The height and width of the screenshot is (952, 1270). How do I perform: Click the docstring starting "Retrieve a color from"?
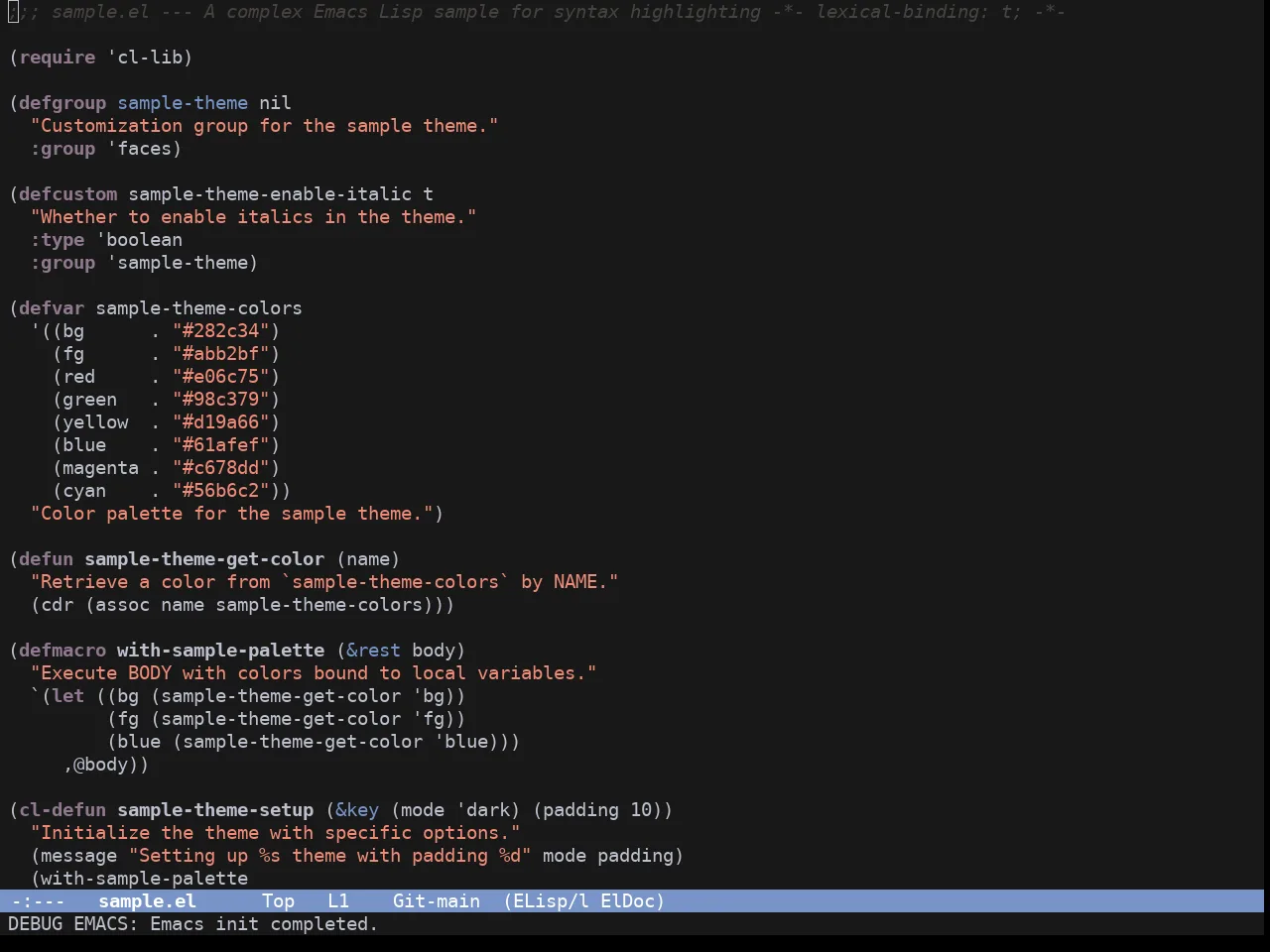pyautogui.click(x=324, y=582)
